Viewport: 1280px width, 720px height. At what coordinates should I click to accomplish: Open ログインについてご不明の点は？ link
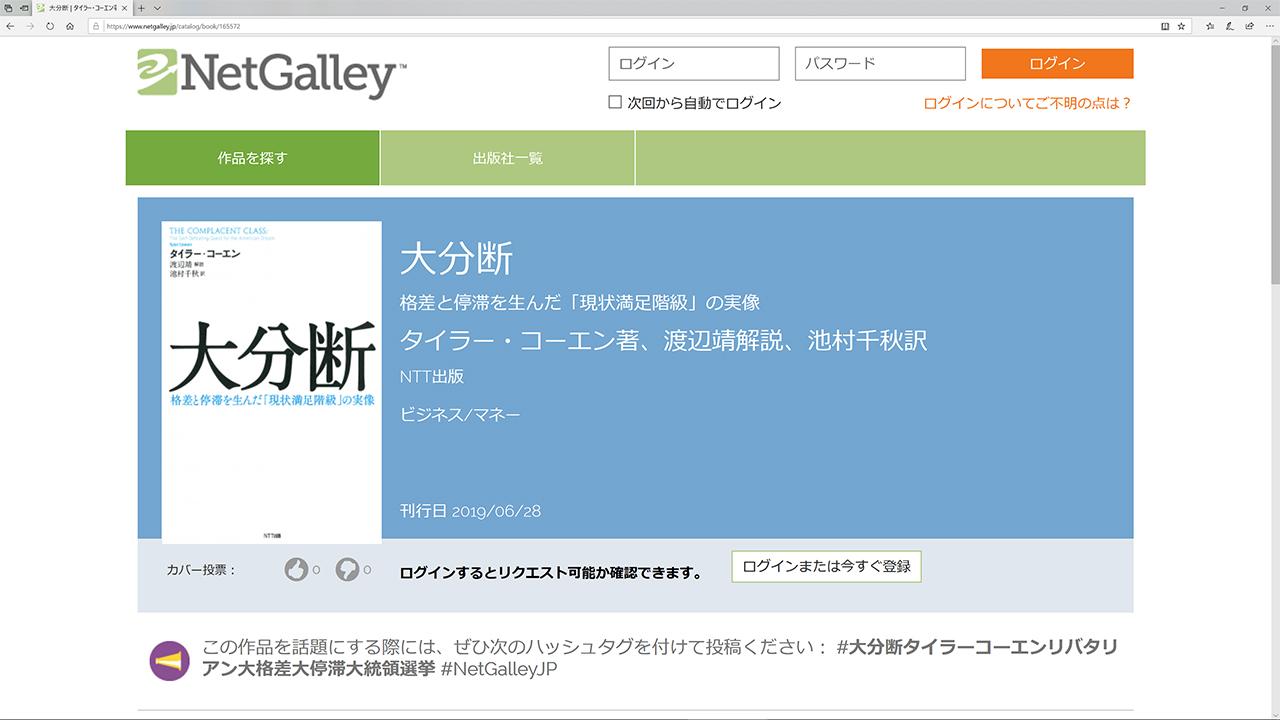pyautogui.click(x=1028, y=103)
